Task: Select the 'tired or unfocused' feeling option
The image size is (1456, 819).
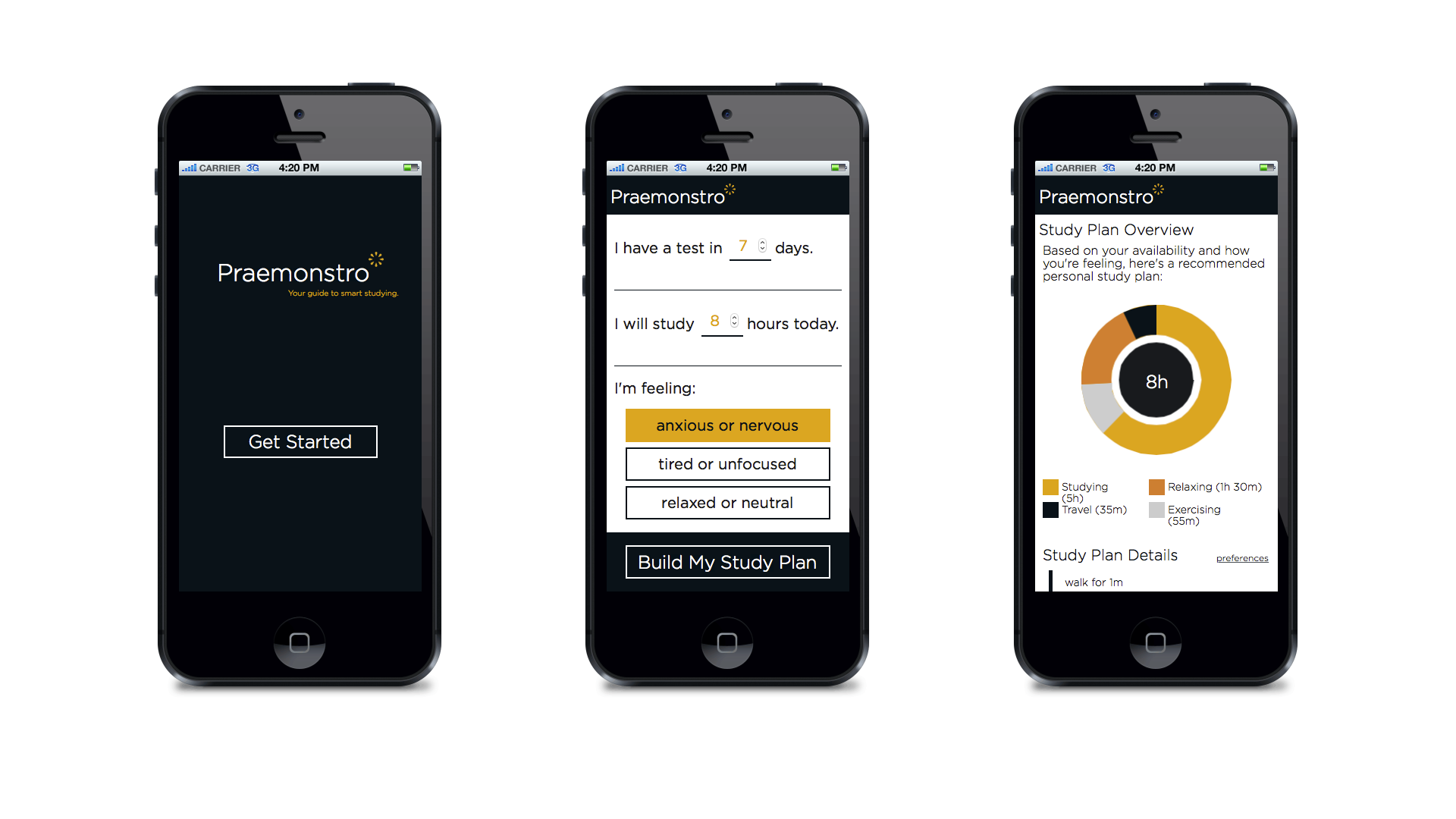Action: (x=727, y=463)
